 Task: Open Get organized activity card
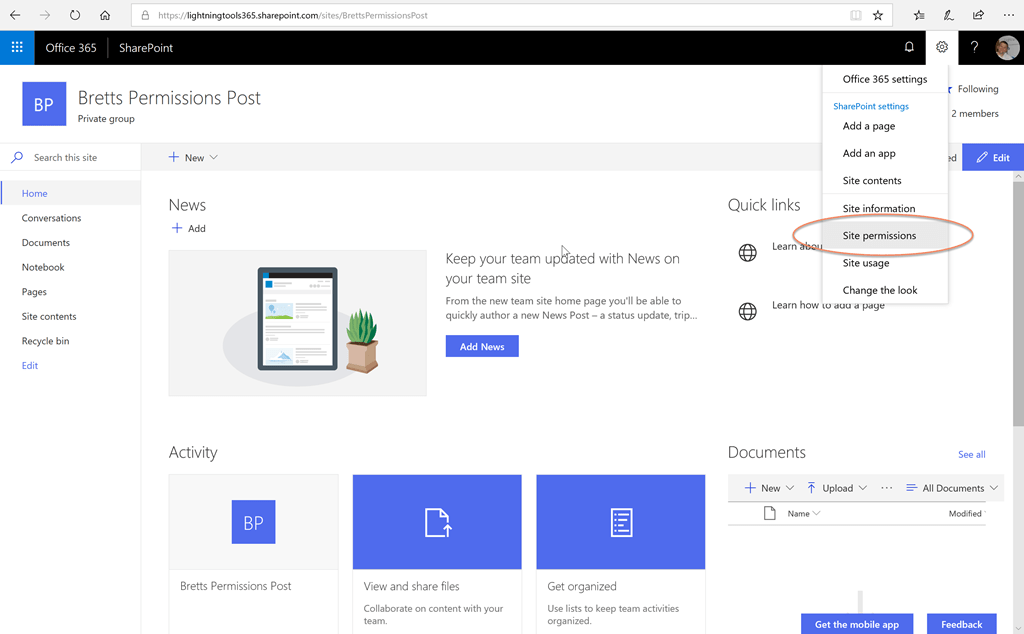620,554
